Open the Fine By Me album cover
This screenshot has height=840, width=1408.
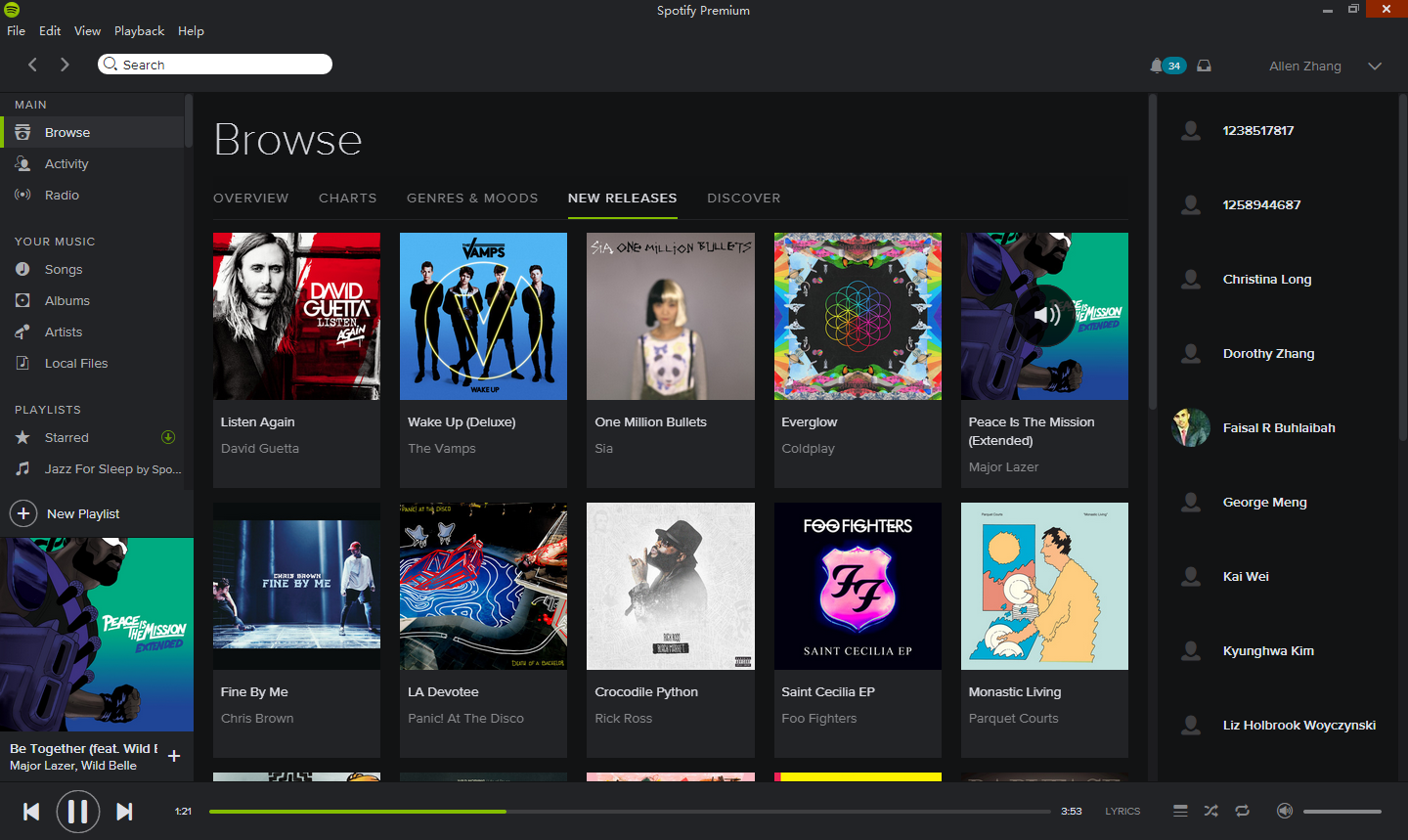pyautogui.click(x=297, y=586)
